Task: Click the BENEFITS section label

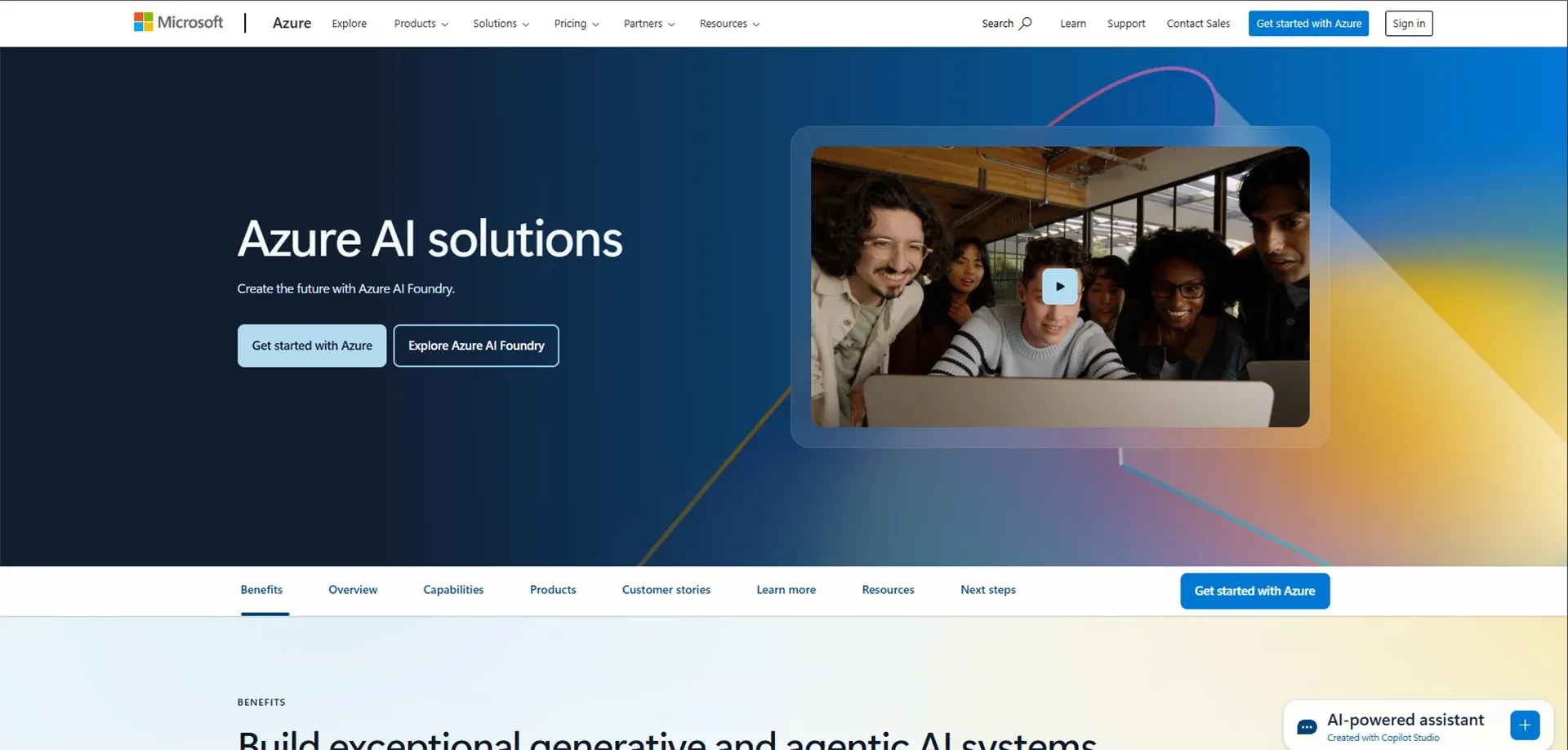Action: (261, 703)
